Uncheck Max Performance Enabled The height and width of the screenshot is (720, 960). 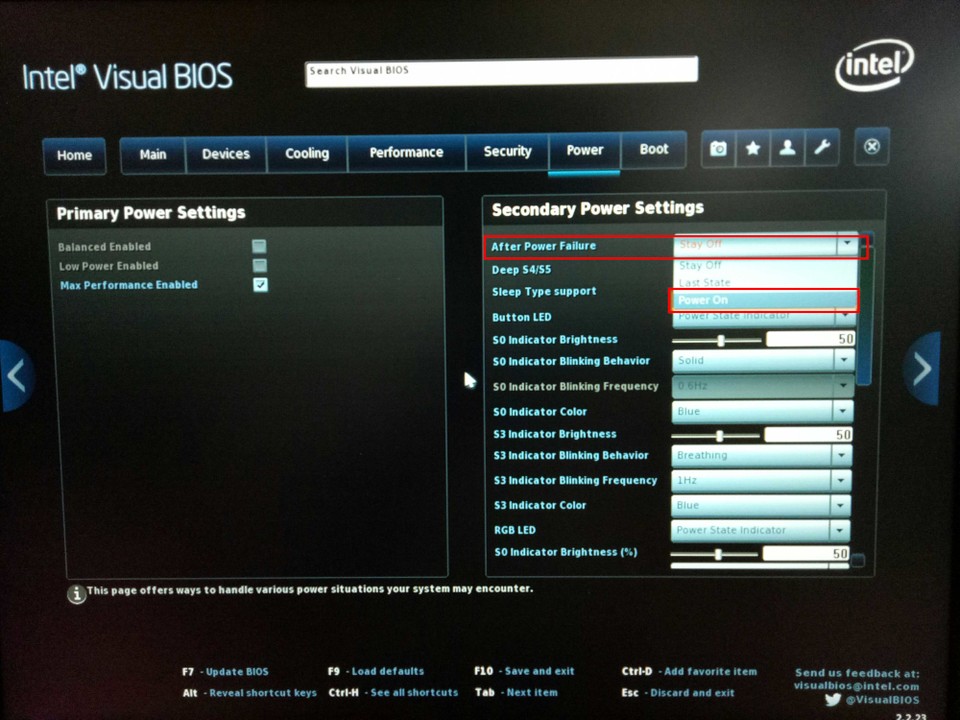[259, 284]
